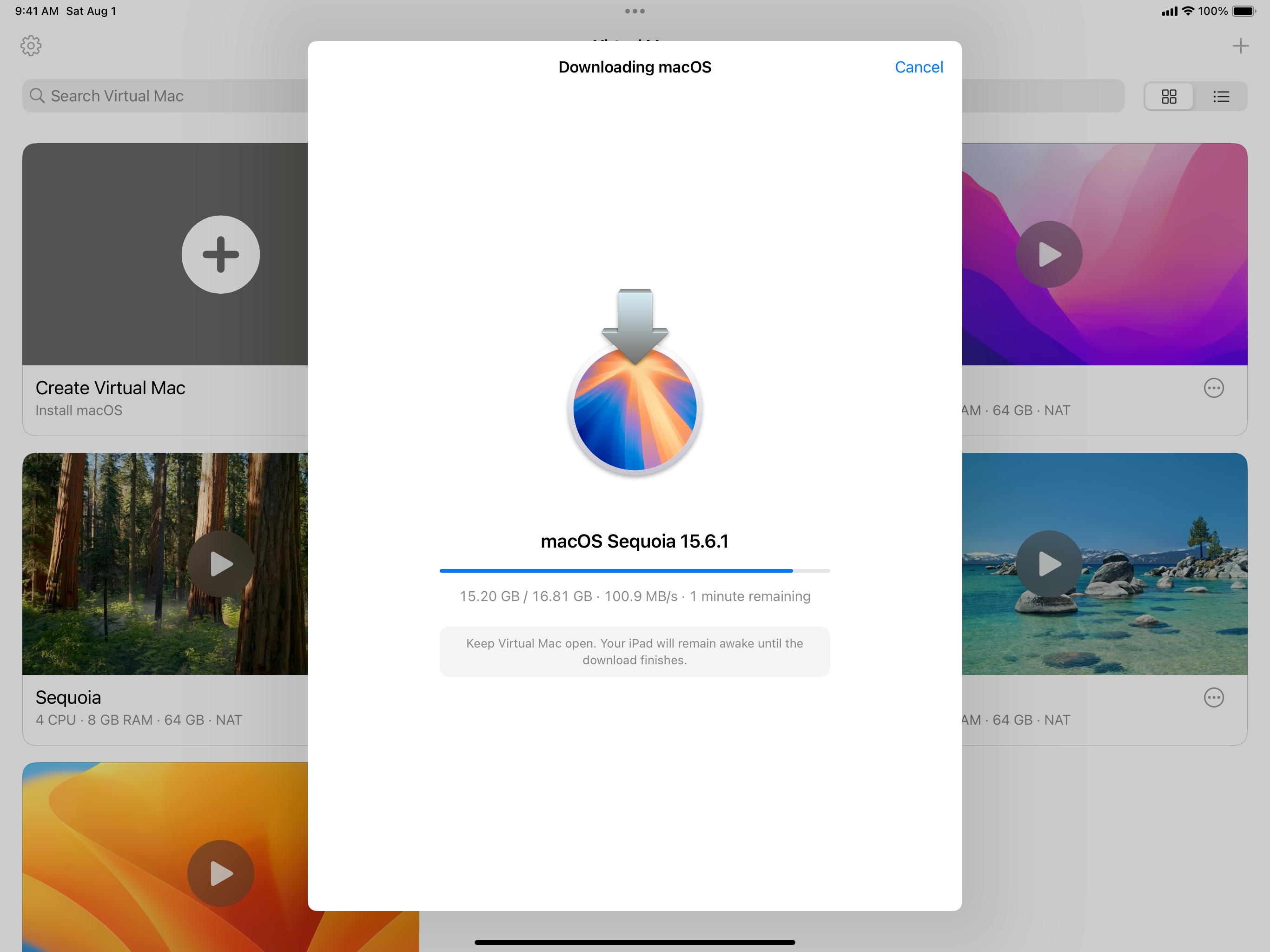Start the purple Monterey wallpaper VM
This screenshot has width=1270, height=952.
click(1049, 254)
